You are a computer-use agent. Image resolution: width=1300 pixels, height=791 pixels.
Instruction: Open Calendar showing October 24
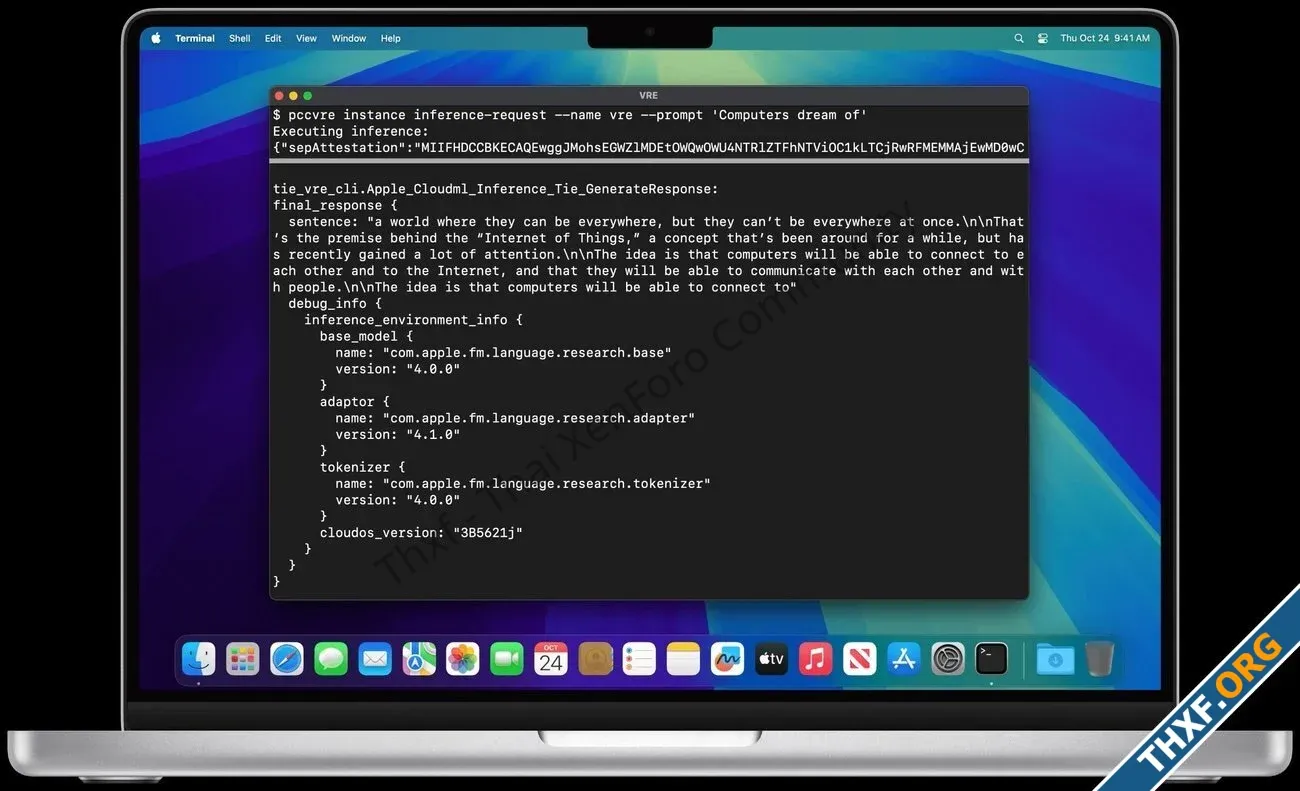551,659
